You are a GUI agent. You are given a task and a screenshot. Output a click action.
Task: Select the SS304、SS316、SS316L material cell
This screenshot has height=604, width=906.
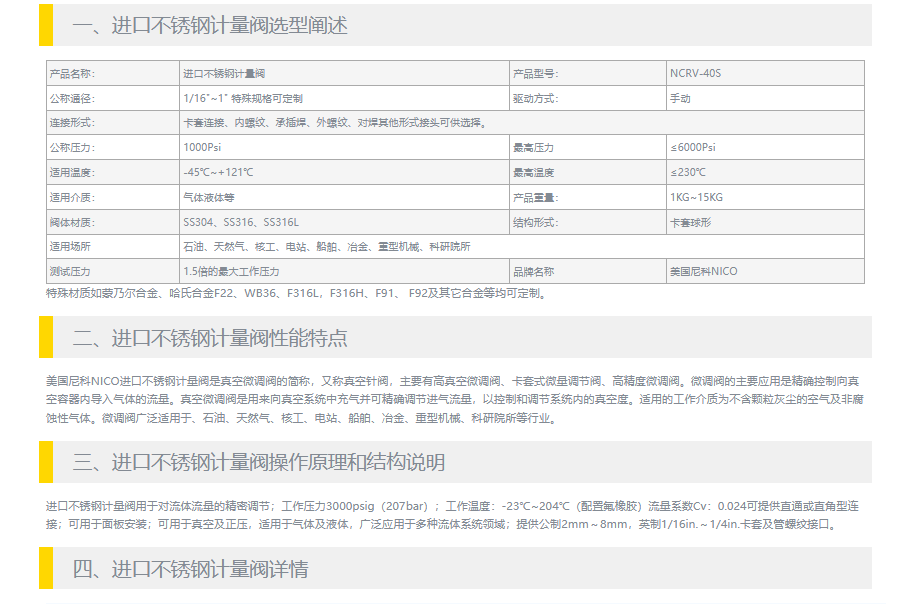(x=241, y=222)
